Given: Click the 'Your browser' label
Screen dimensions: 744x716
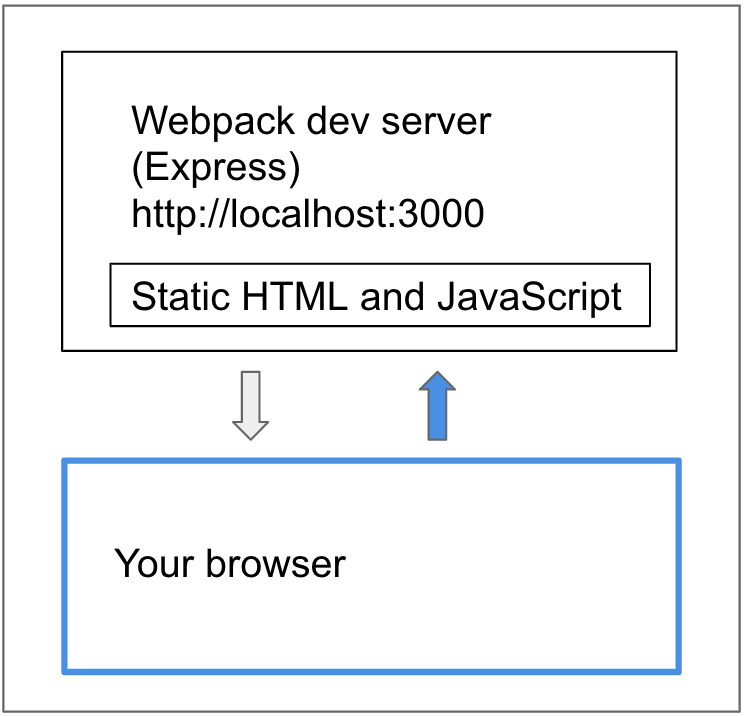Looking at the screenshot, I should (x=230, y=563).
